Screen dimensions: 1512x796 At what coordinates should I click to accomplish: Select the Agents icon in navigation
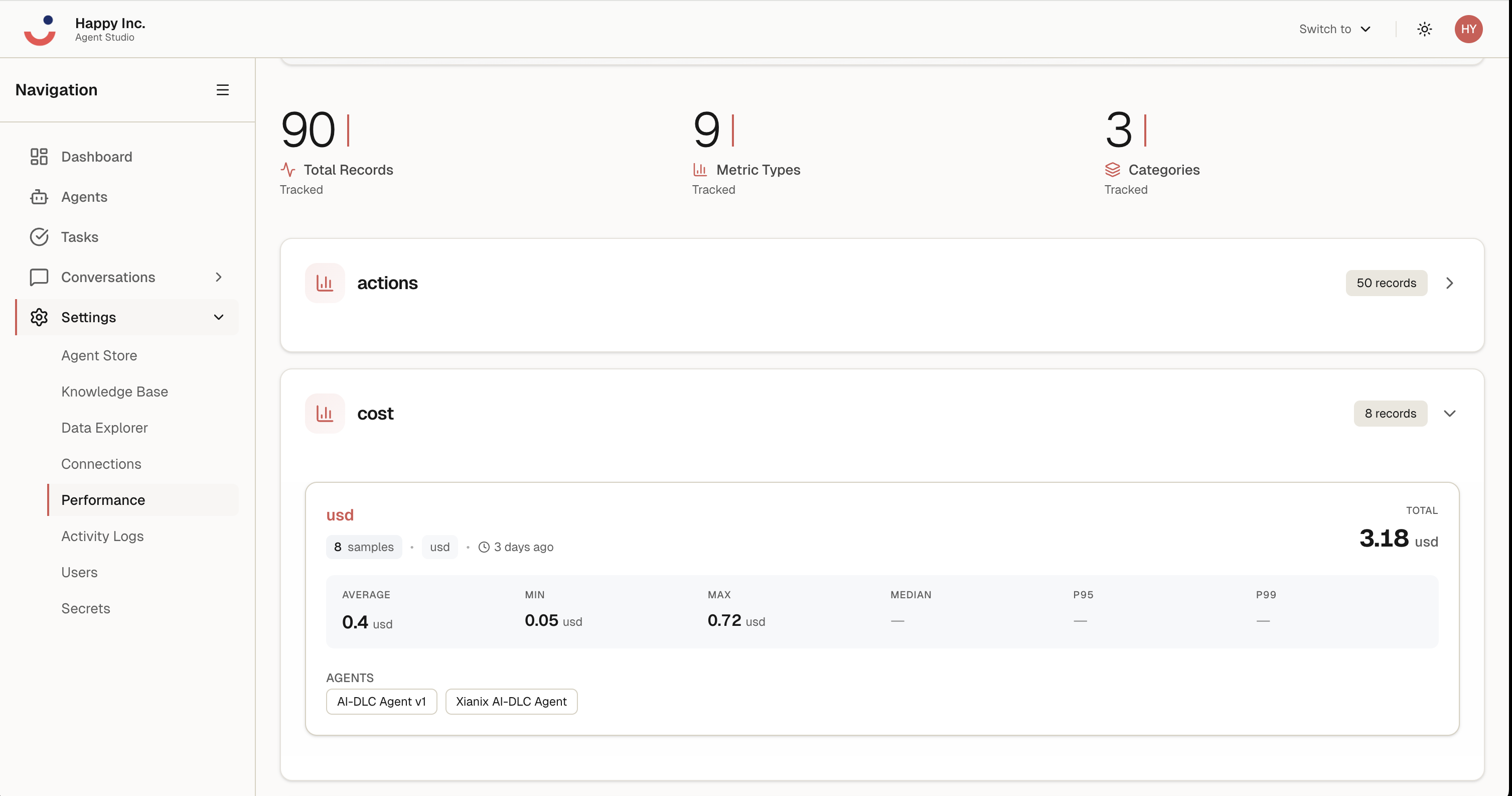click(x=39, y=197)
